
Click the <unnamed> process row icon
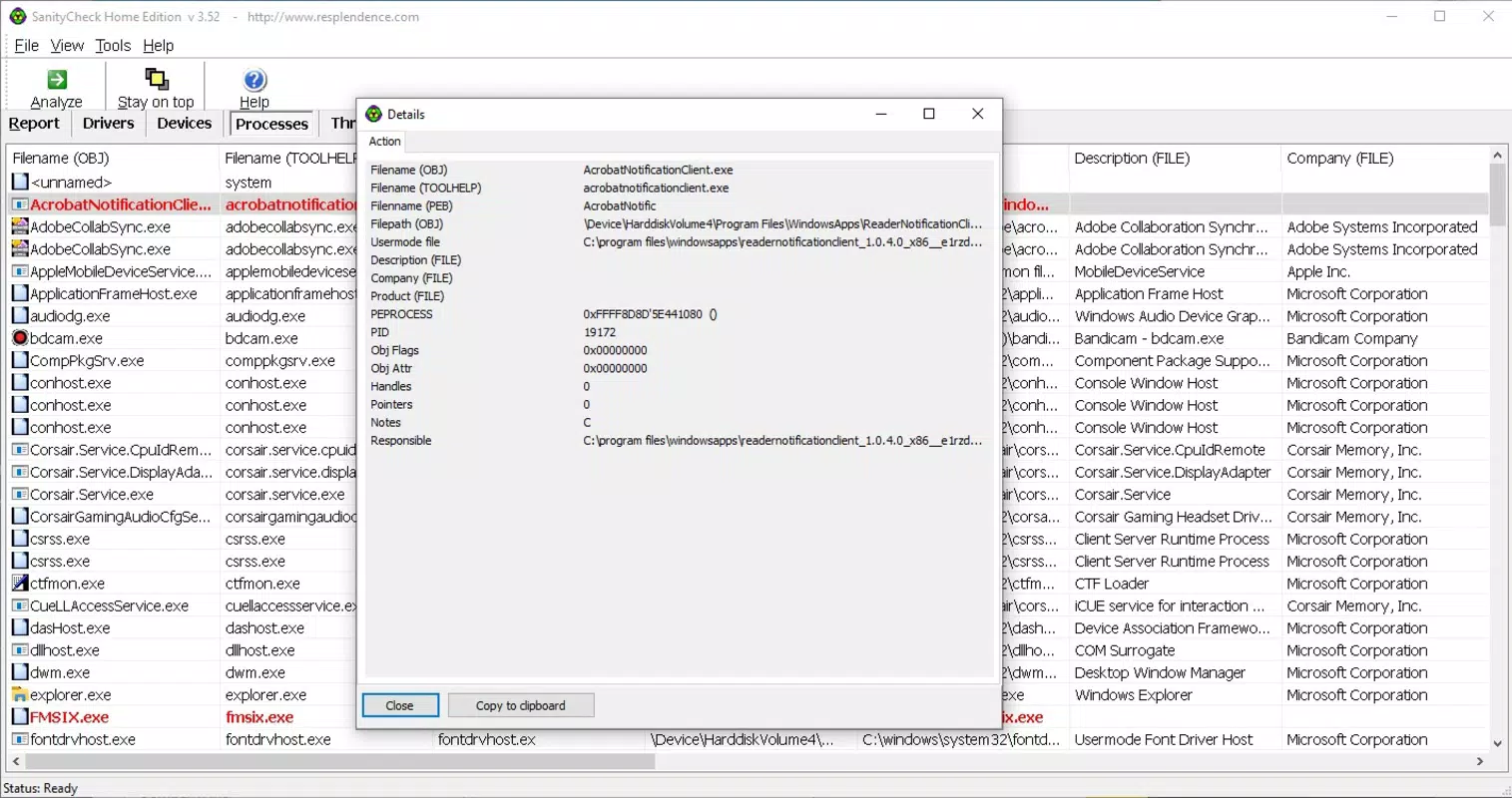(x=20, y=182)
